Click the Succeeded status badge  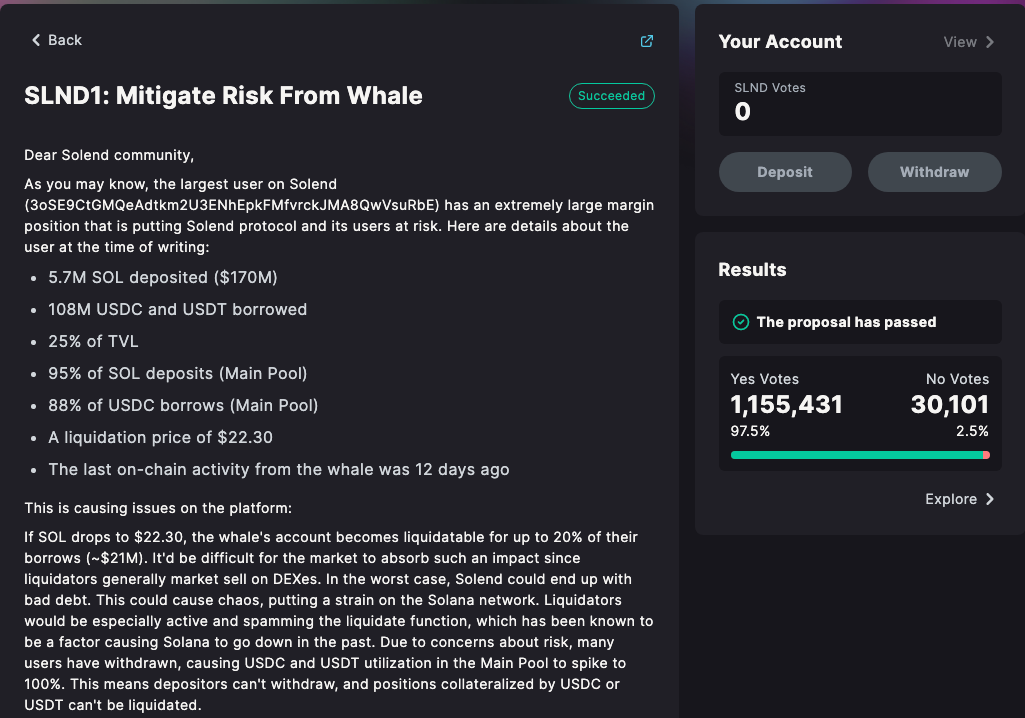[x=612, y=96]
